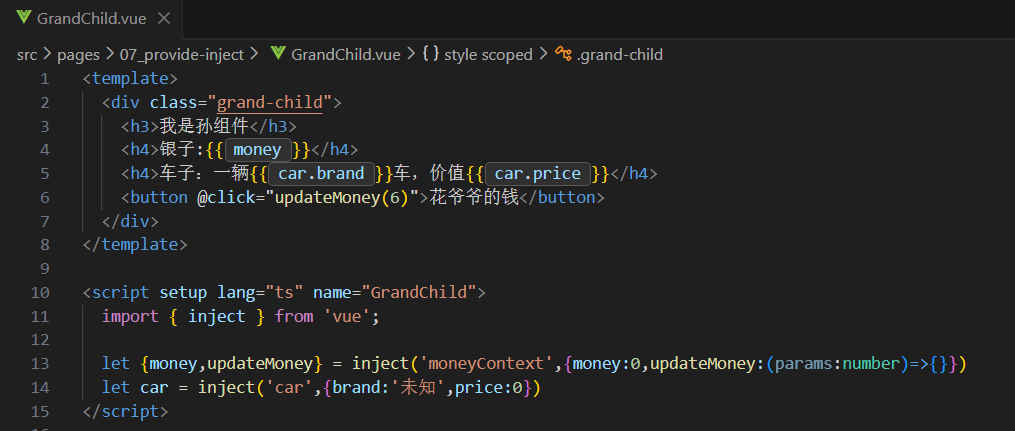Click the 'vue' module string
Screen dimensions: 1015x431
(x=346, y=316)
